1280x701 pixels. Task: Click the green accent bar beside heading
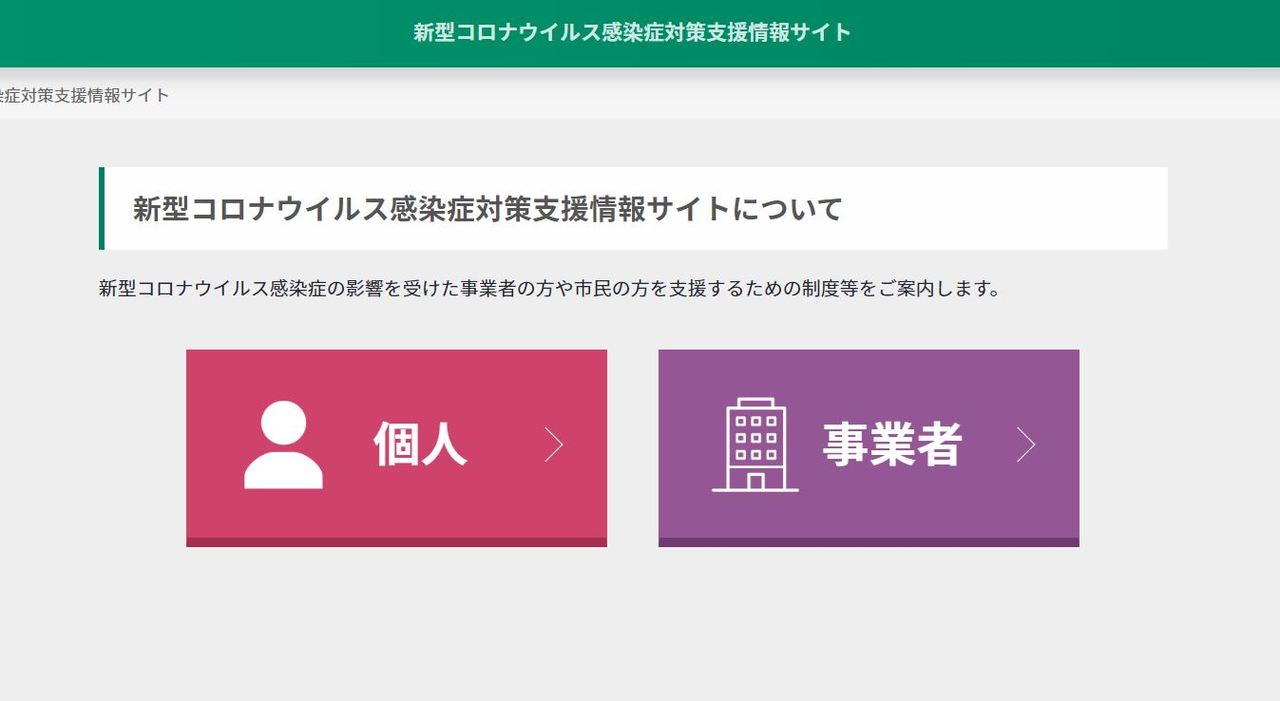101,208
